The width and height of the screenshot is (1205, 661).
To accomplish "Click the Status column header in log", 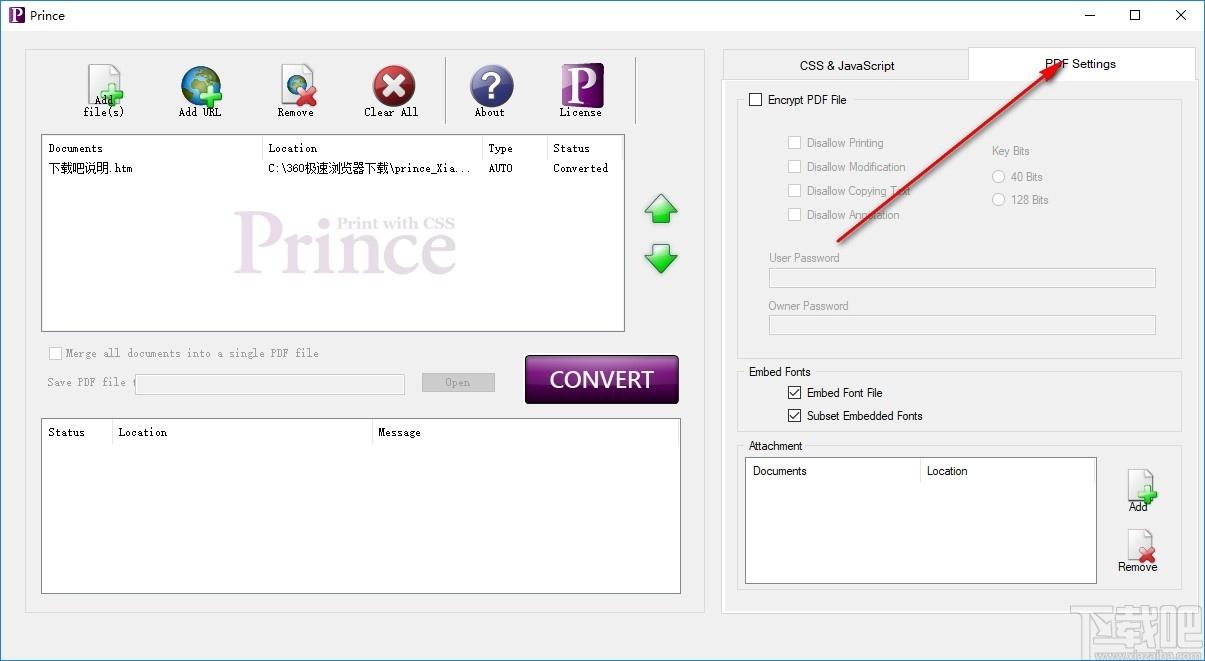I will point(77,432).
